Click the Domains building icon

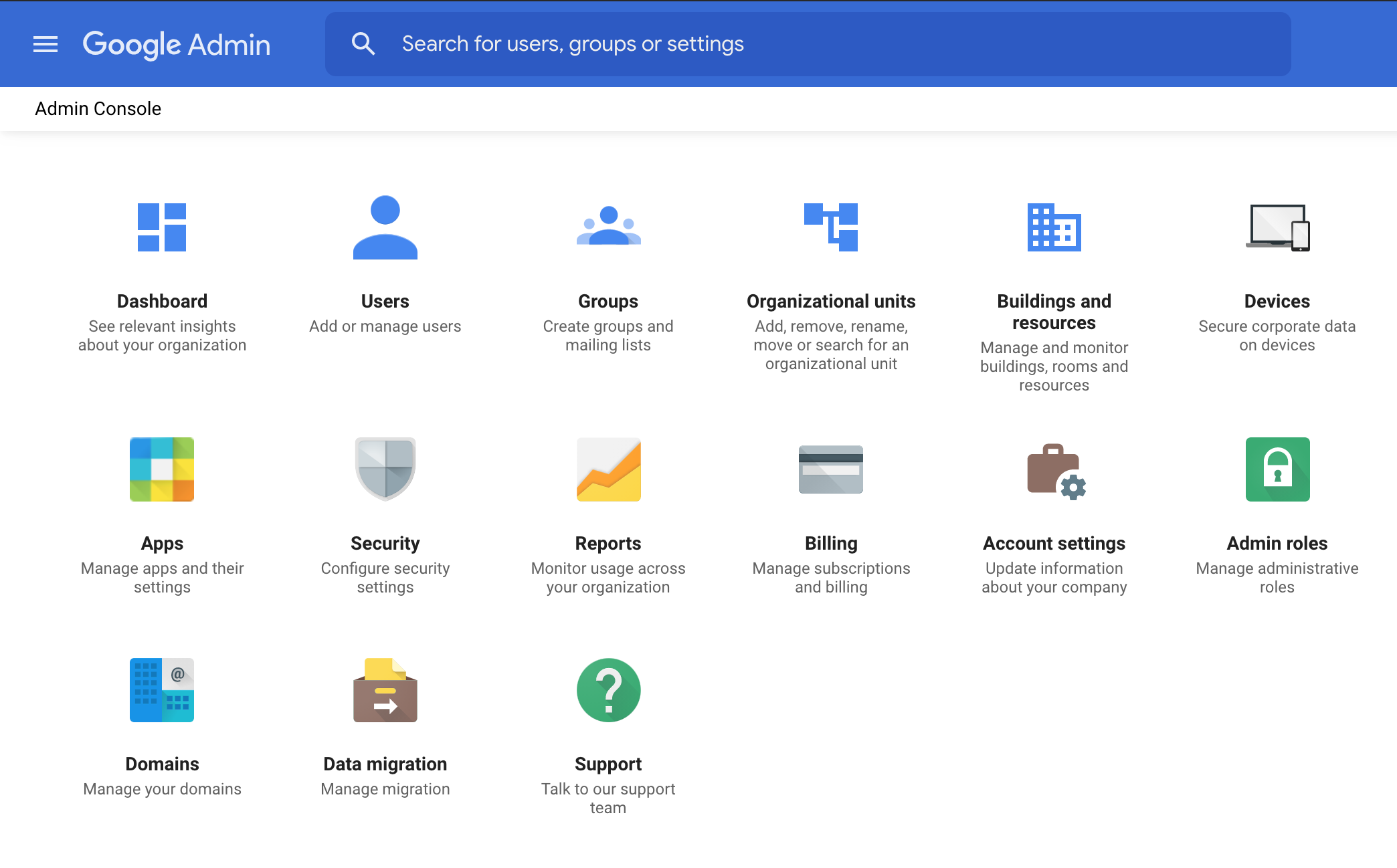[x=162, y=690]
